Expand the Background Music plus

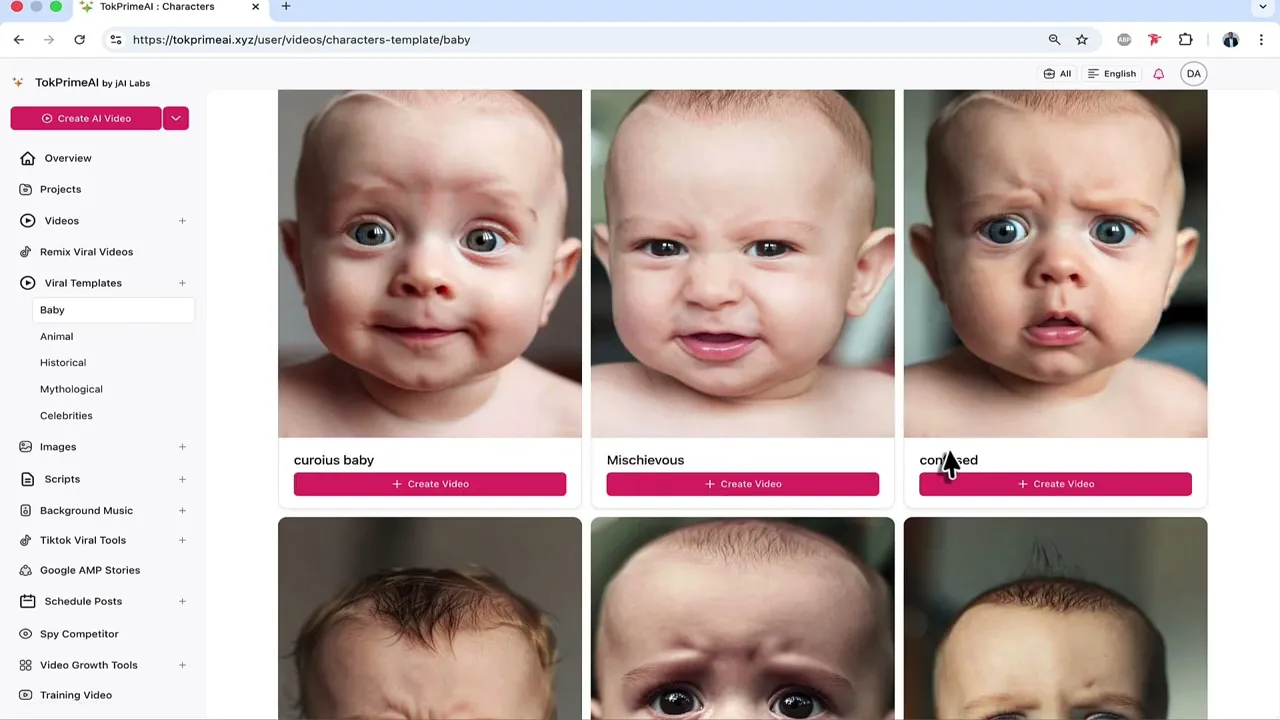[182, 510]
